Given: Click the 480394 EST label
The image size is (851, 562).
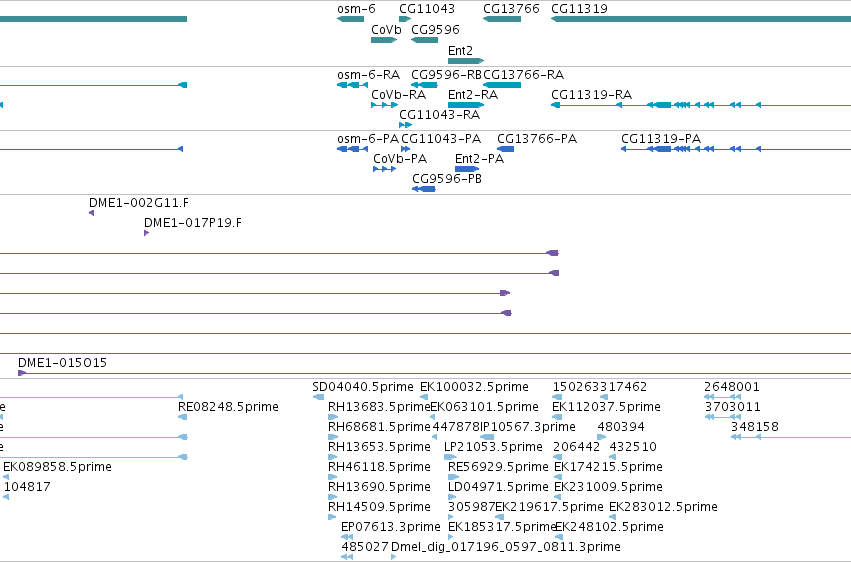Looking at the screenshot, I should click(621, 427).
